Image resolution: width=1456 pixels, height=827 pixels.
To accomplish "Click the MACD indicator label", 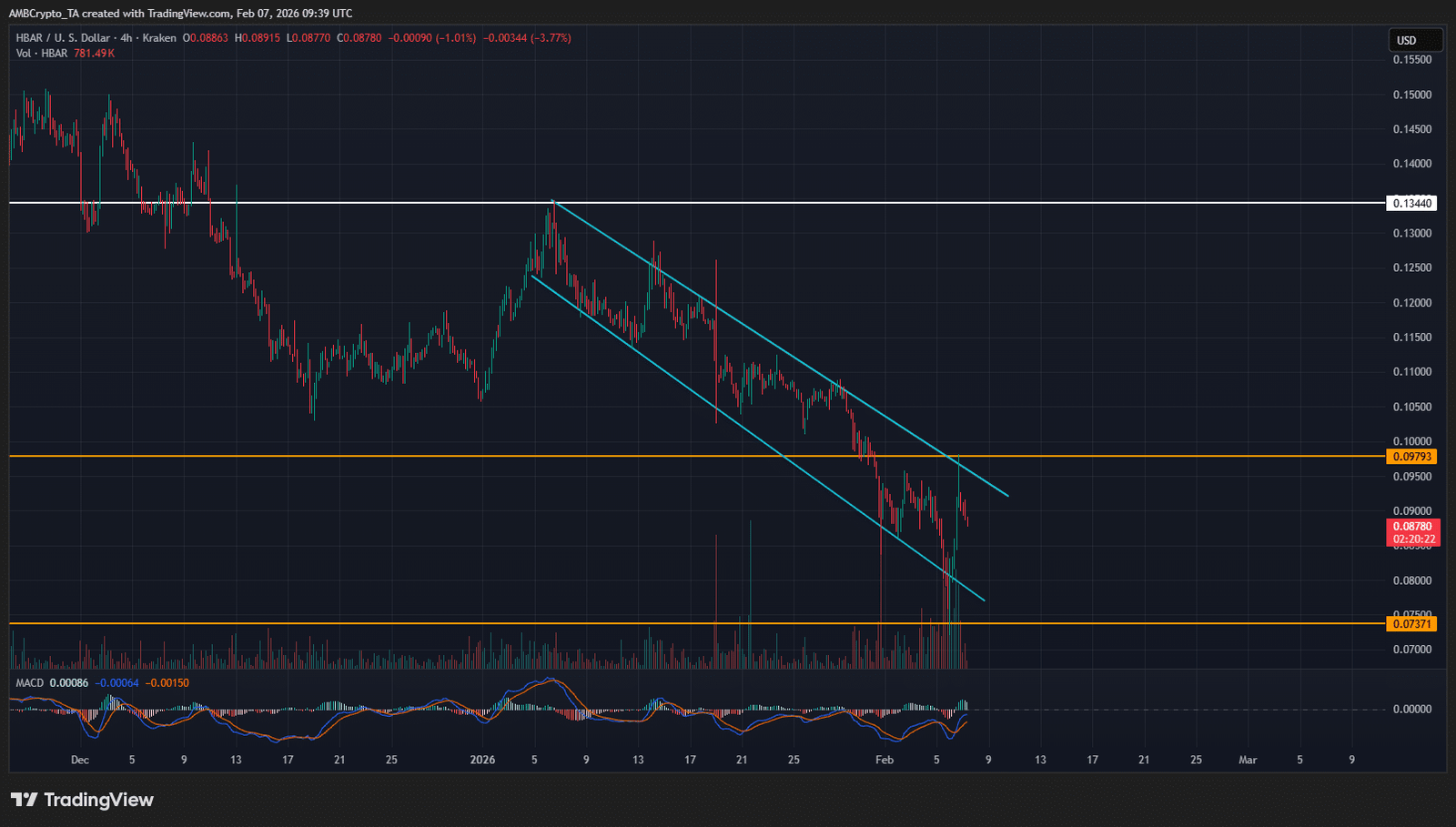I will 29,682.
